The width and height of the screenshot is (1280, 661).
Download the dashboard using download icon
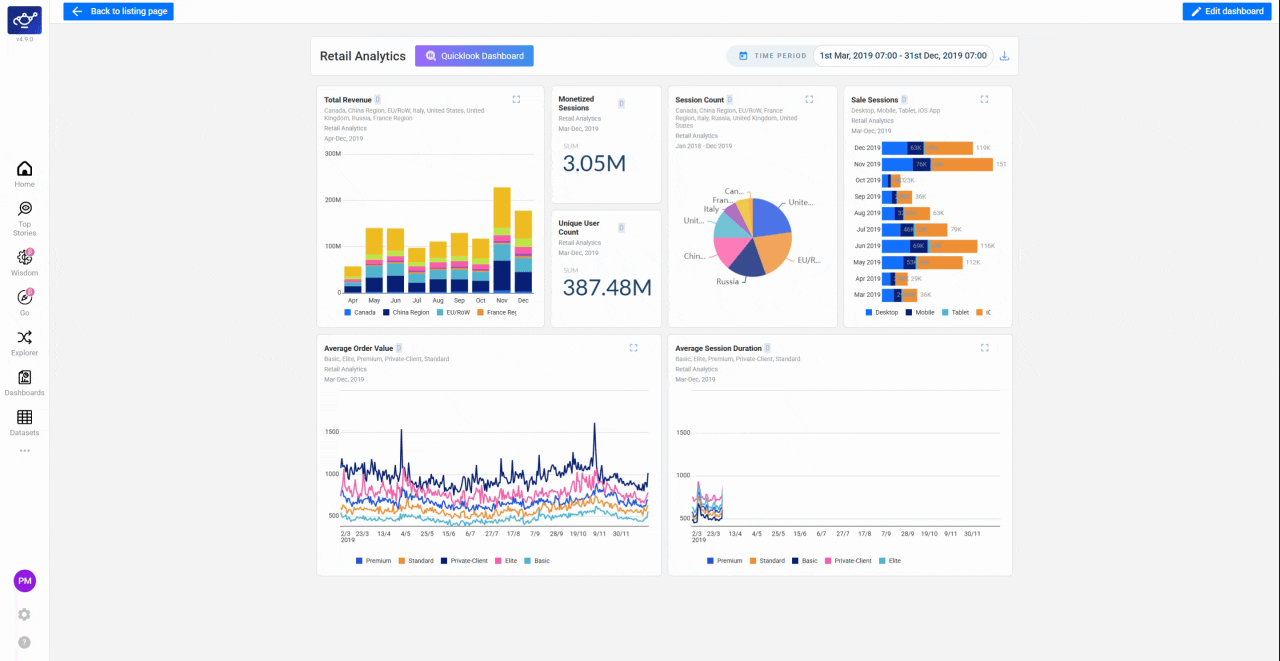point(1005,56)
